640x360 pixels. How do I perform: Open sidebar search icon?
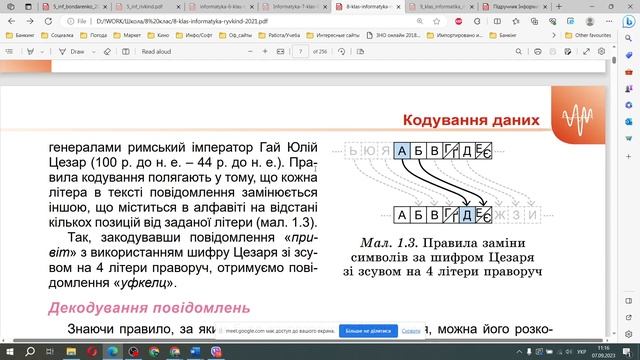pos(629,38)
